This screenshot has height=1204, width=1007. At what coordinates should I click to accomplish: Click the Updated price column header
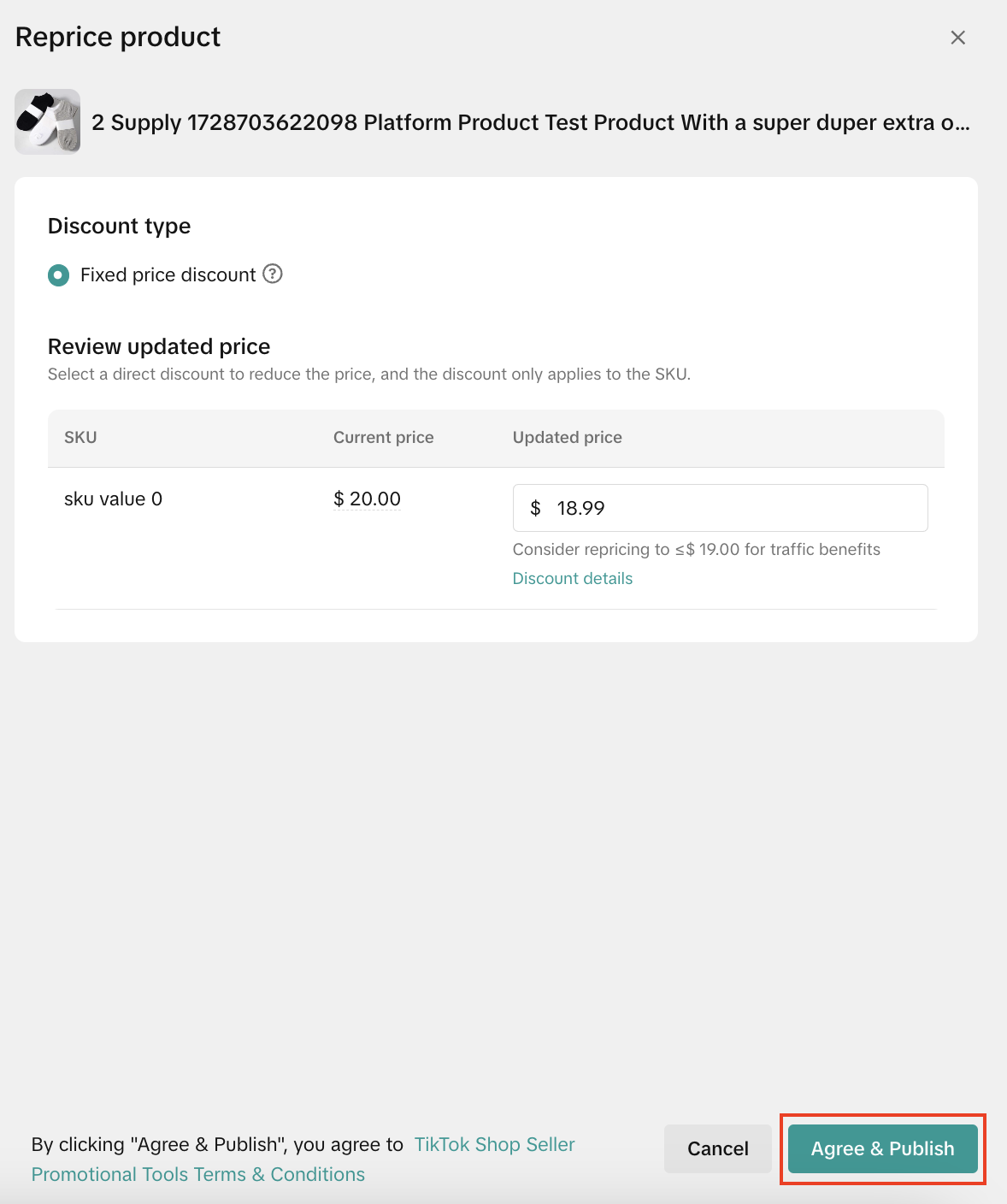pyautogui.click(x=567, y=437)
